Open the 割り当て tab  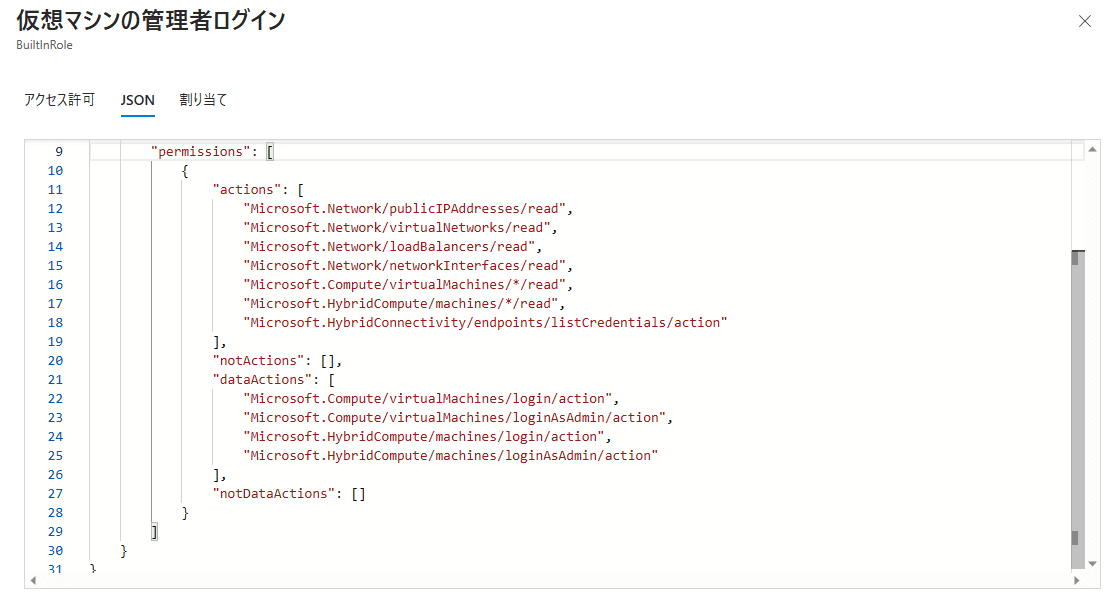203,100
